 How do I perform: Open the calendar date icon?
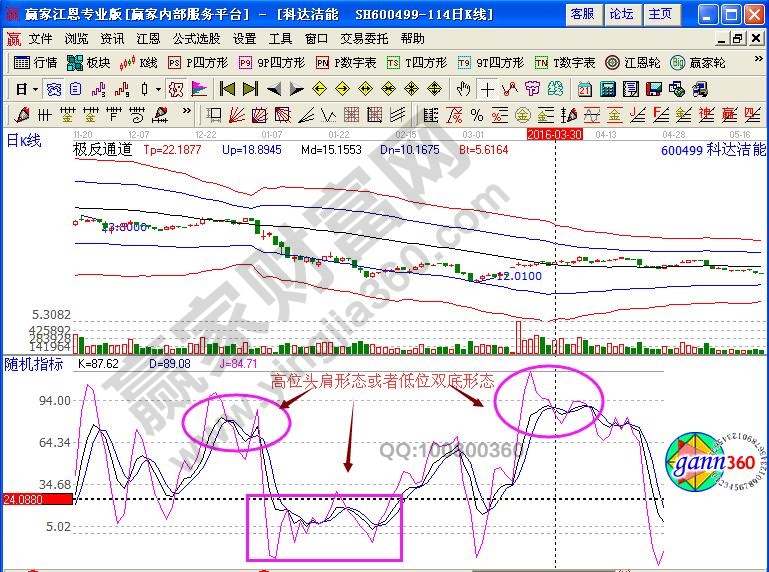pos(584,88)
